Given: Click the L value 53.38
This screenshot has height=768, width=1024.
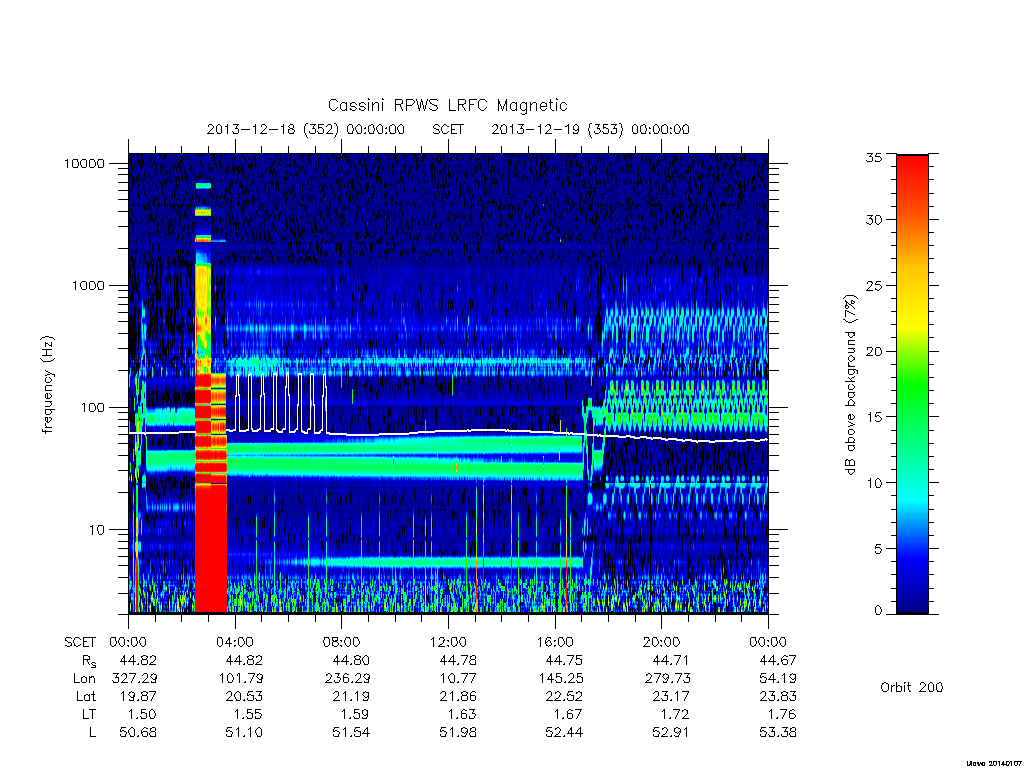Looking at the screenshot, I should (778, 733).
